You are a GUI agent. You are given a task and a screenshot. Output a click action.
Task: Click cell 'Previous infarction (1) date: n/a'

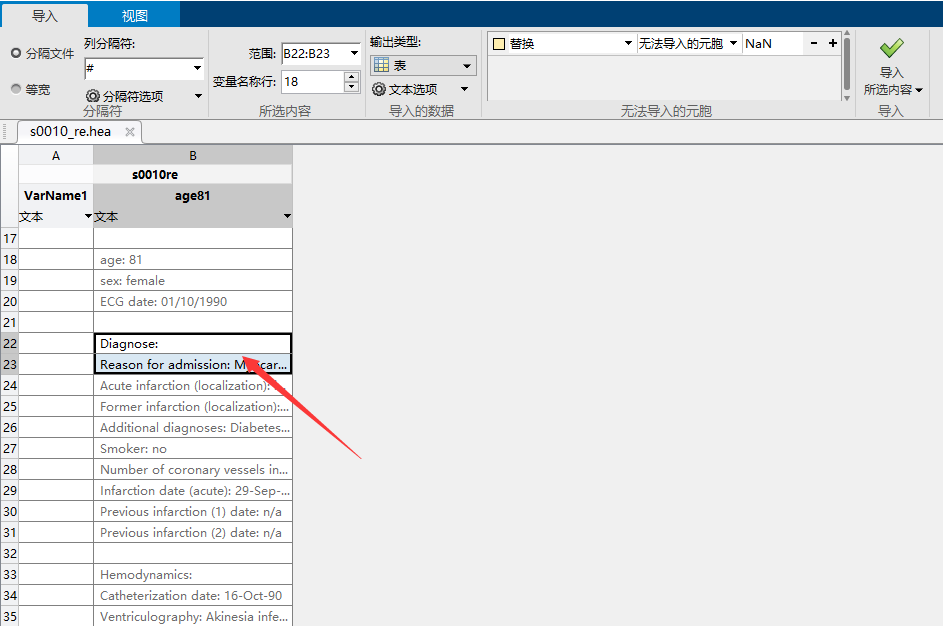tap(192, 512)
